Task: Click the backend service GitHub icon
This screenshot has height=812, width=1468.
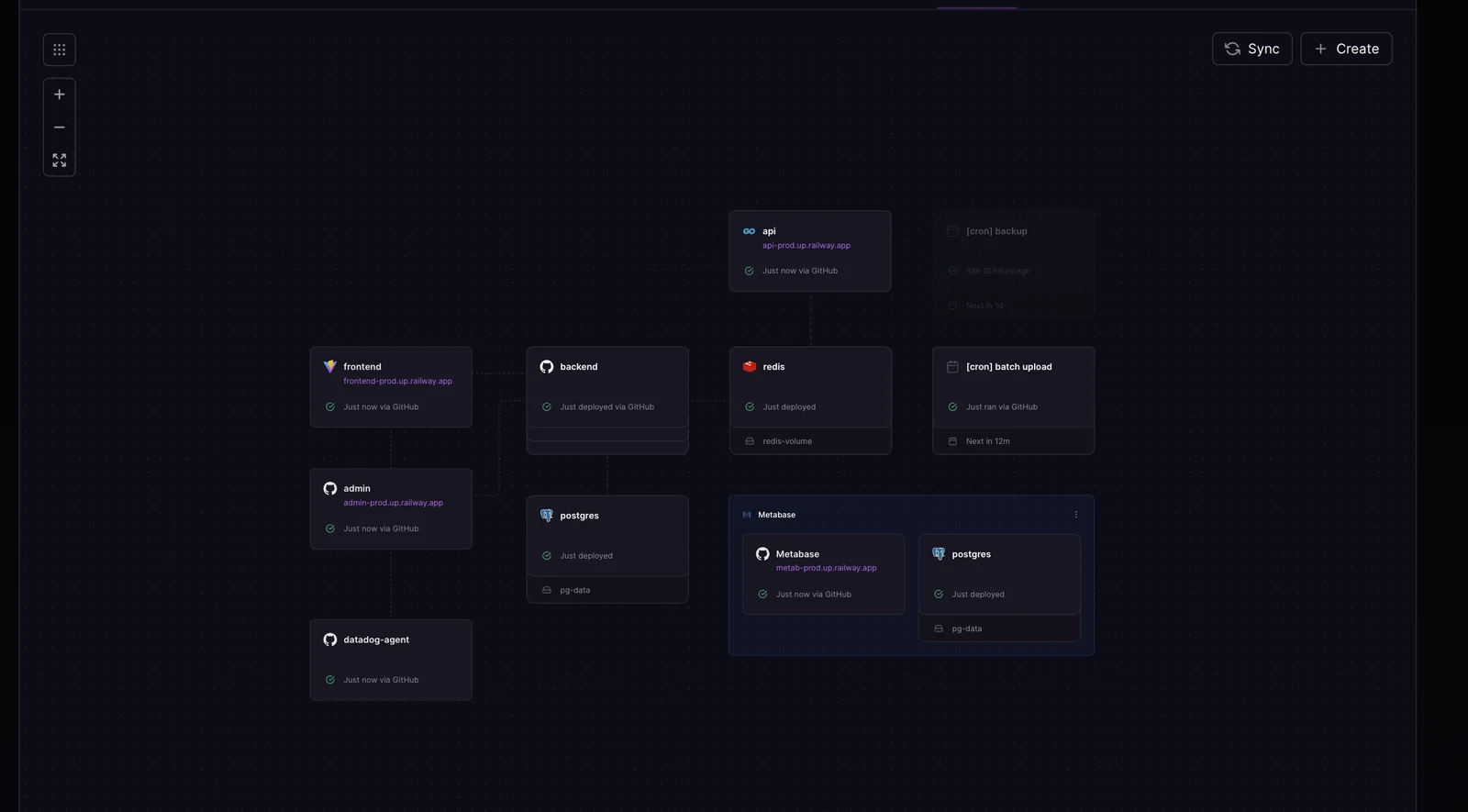Action: click(x=547, y=367)
